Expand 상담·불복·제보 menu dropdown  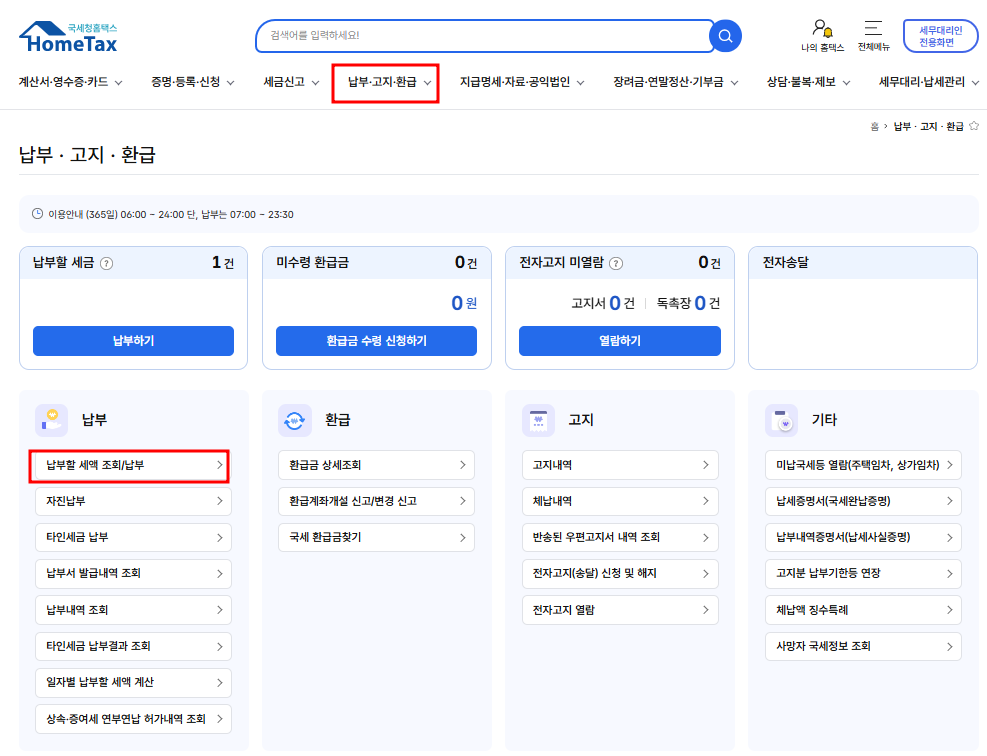(x=808, y=82)
